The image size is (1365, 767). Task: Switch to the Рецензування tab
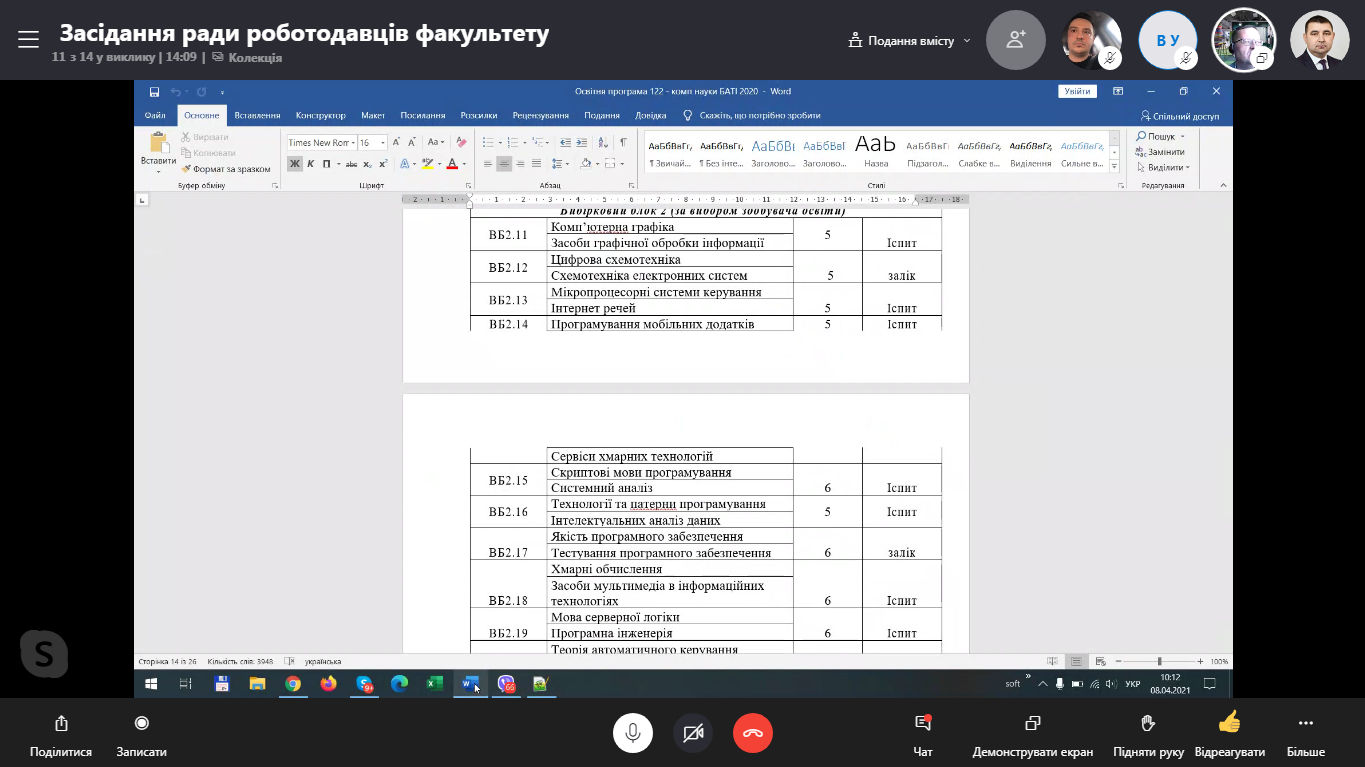pos(541,115)
